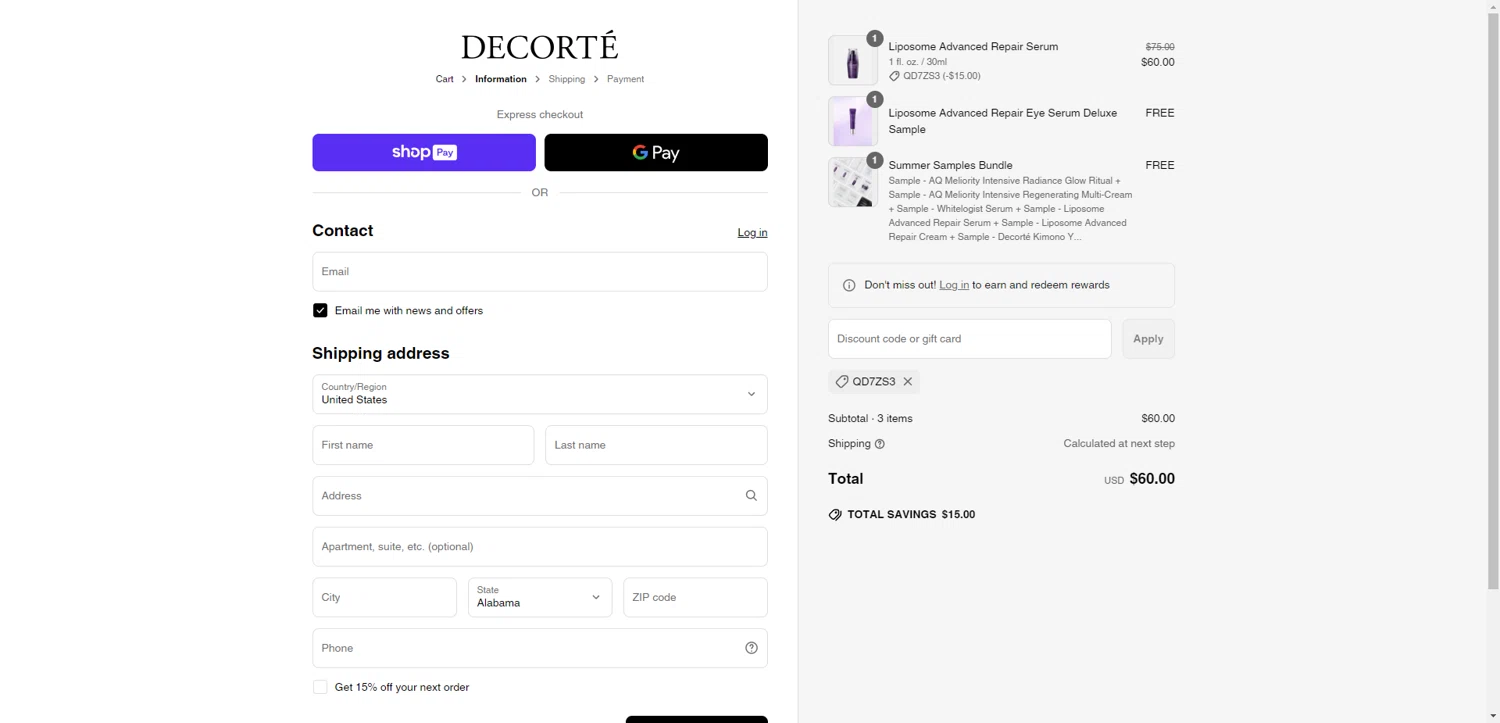Focus the Last name field

[x=656, y=445]
